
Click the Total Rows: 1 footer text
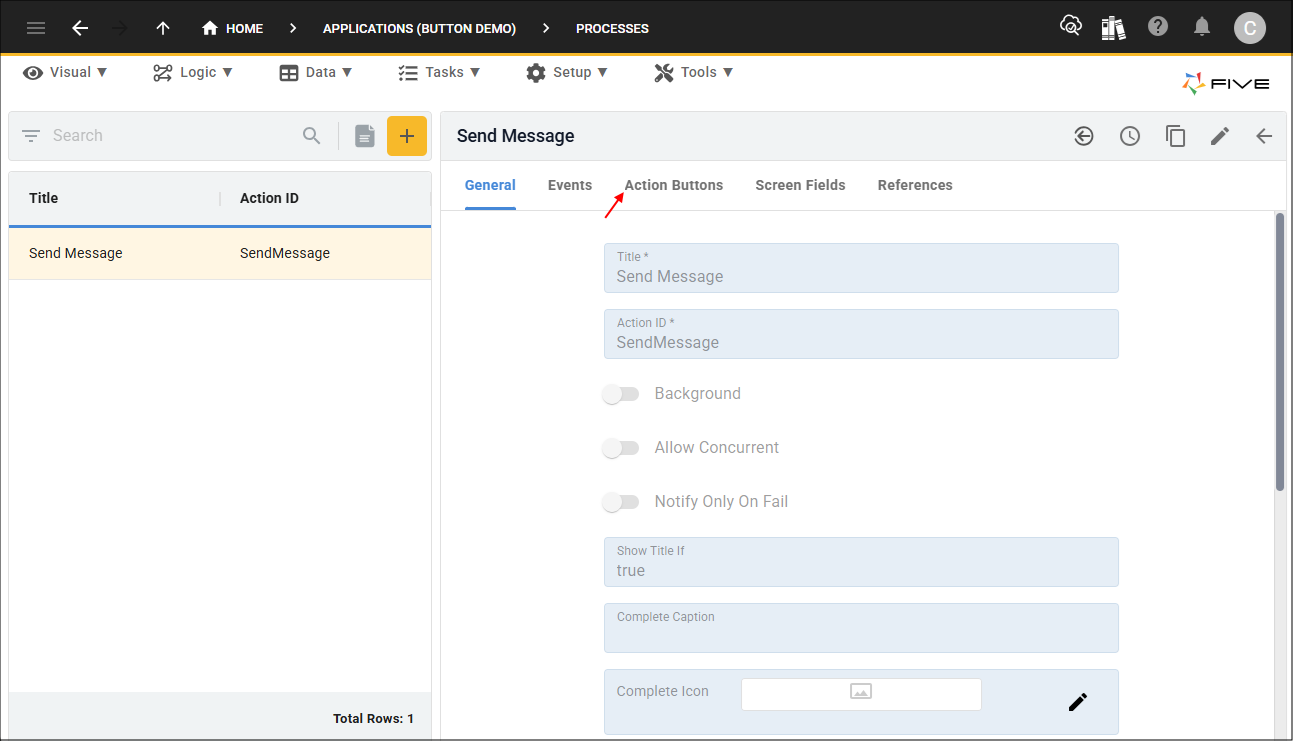click(x=373, y=718)
